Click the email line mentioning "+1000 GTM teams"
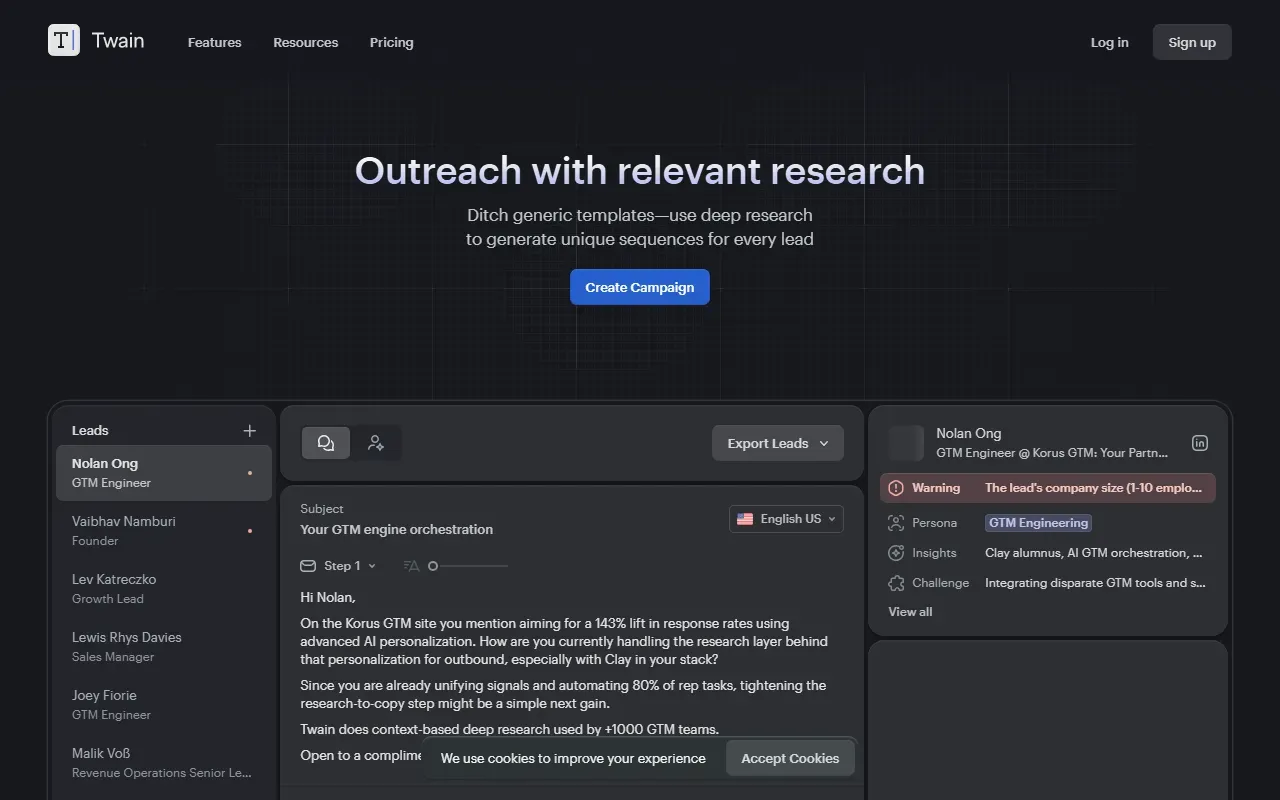This screenshot has width=1280, height=800. coord(510,729)
